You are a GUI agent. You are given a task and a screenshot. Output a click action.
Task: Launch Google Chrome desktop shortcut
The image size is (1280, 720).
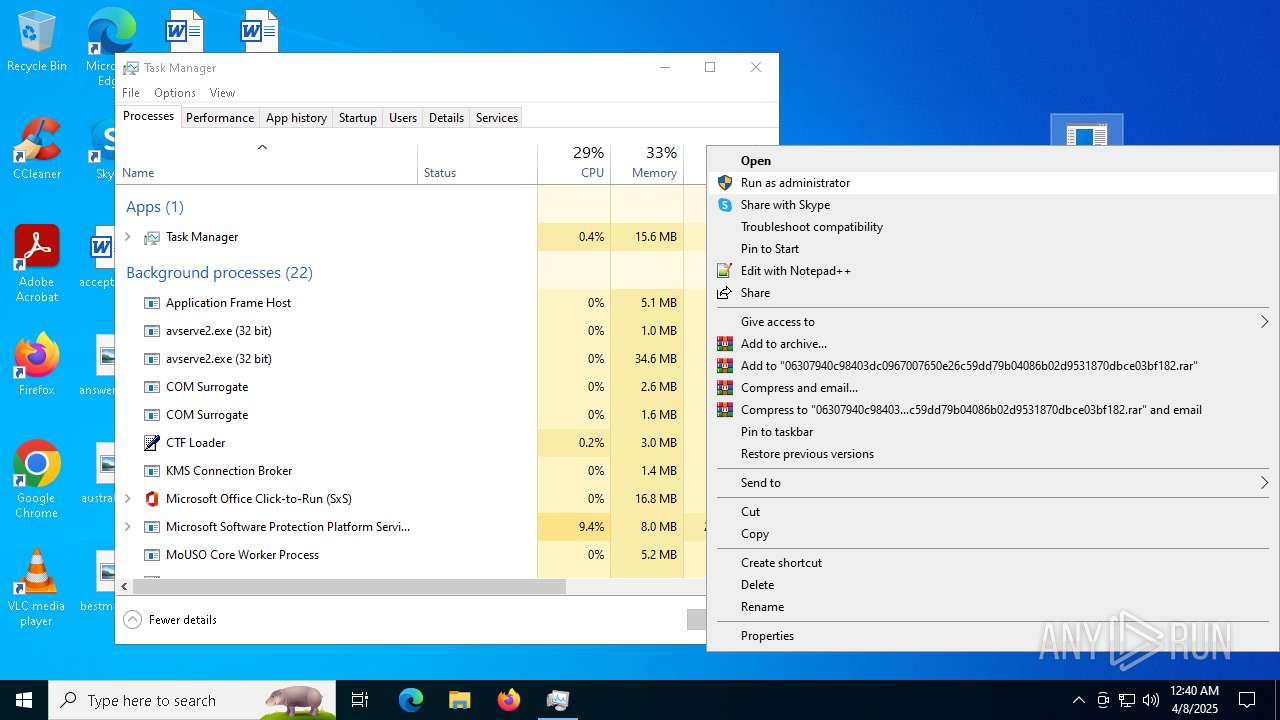[36, 480]
